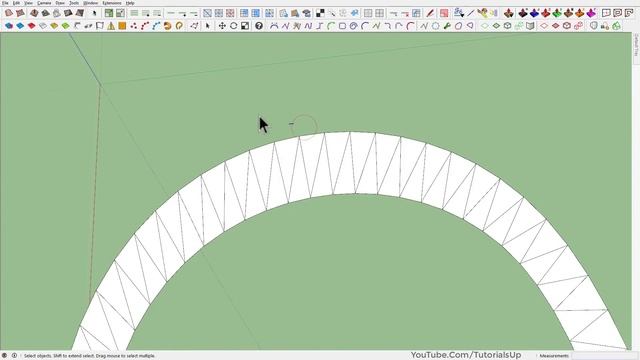This screenshot has width=640, height=360.
Task: Click the red dotted curve icon
Action: pos(145,26)
